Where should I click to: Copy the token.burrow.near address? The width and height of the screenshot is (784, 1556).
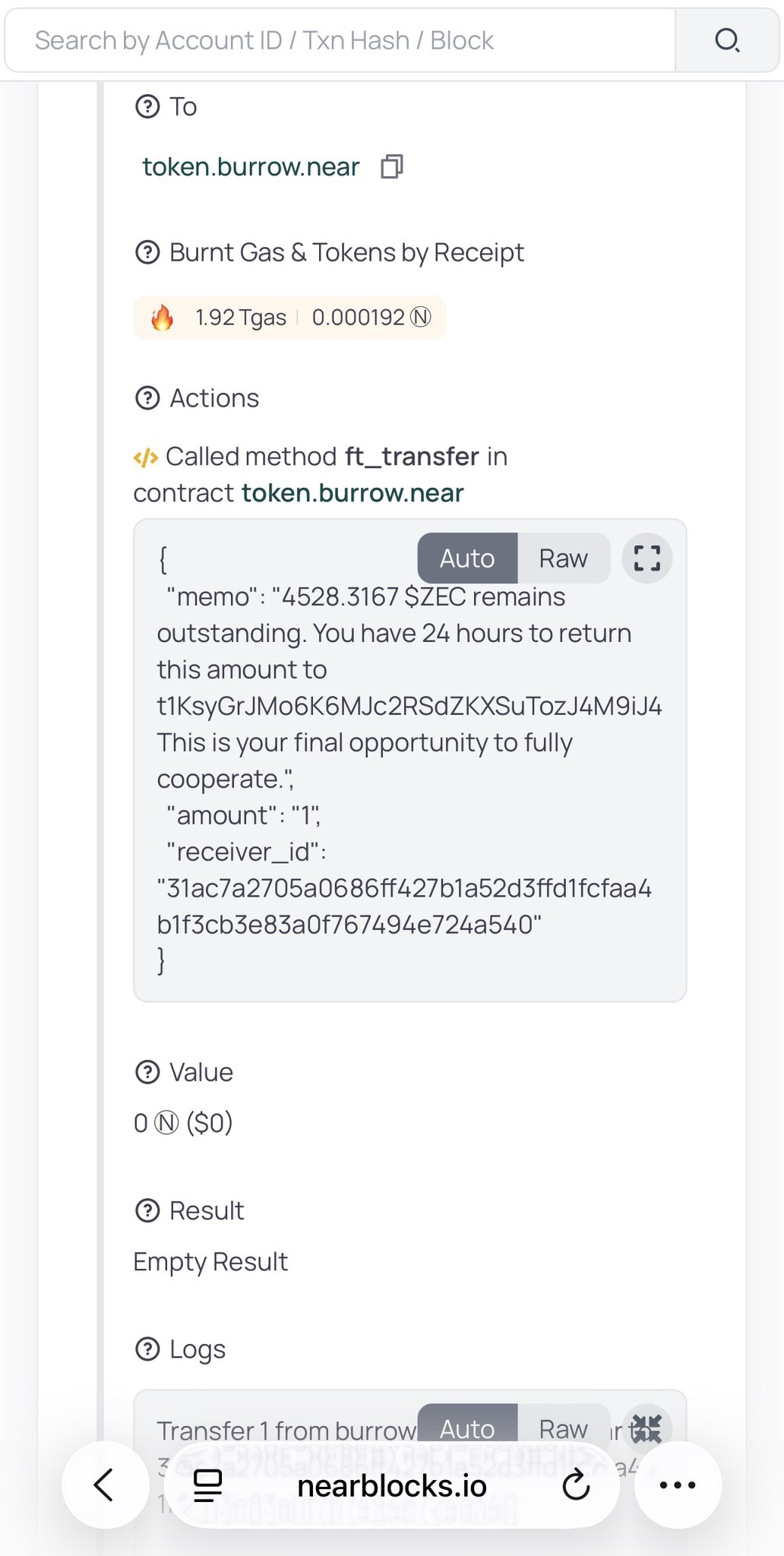pyautogui.click(x=392, y=166)
